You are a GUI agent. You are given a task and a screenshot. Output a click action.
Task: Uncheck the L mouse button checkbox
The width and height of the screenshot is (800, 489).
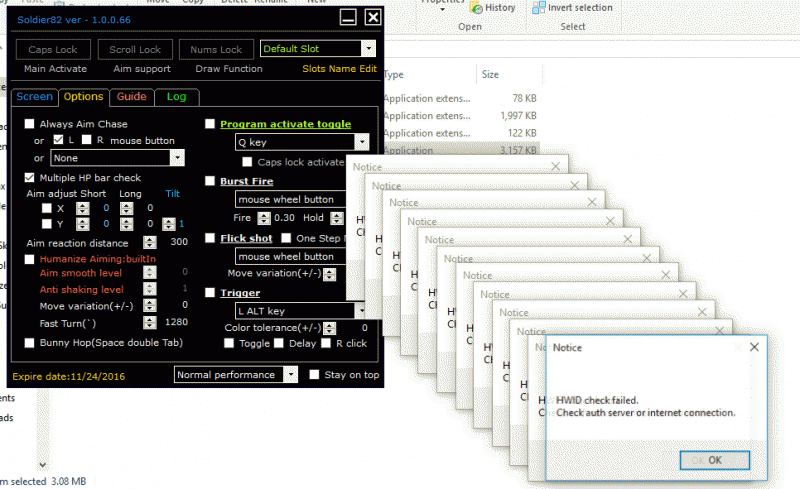tap(58, 139)
